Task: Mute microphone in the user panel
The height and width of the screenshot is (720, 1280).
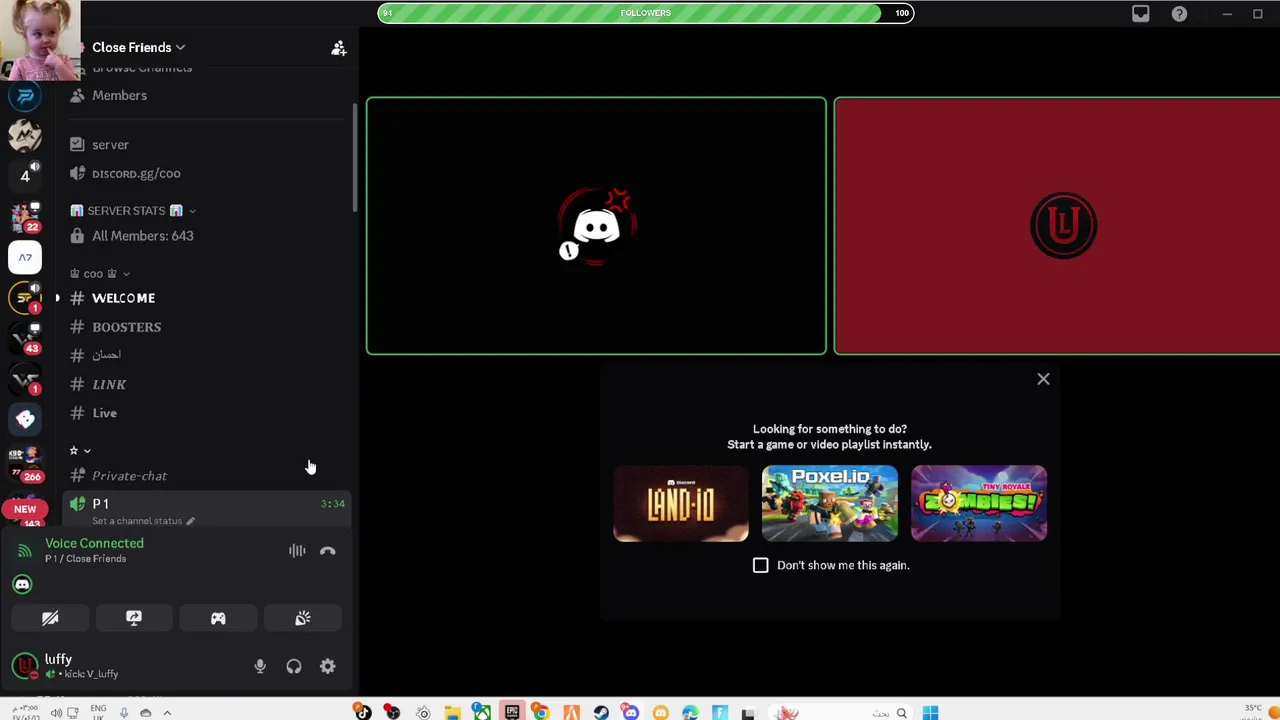Action: point(260,666)
